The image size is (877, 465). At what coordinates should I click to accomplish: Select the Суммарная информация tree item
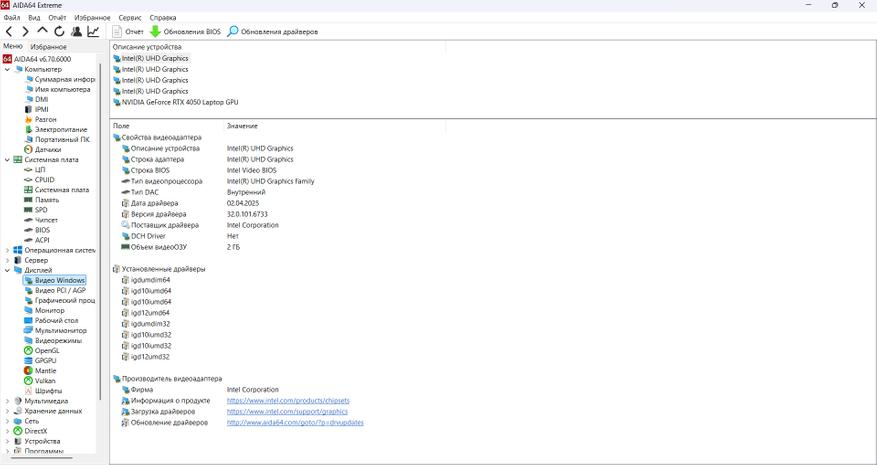click(59, 79)
